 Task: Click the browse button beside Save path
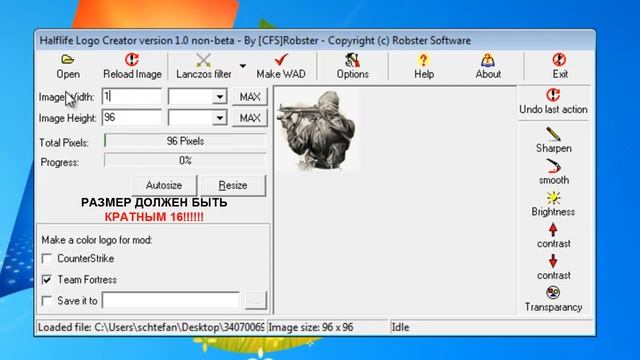(256, 301)
